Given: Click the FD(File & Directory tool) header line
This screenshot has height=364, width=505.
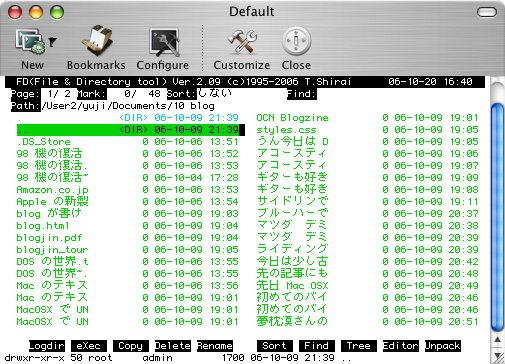Looking at the screenshot, I should 245,82.
